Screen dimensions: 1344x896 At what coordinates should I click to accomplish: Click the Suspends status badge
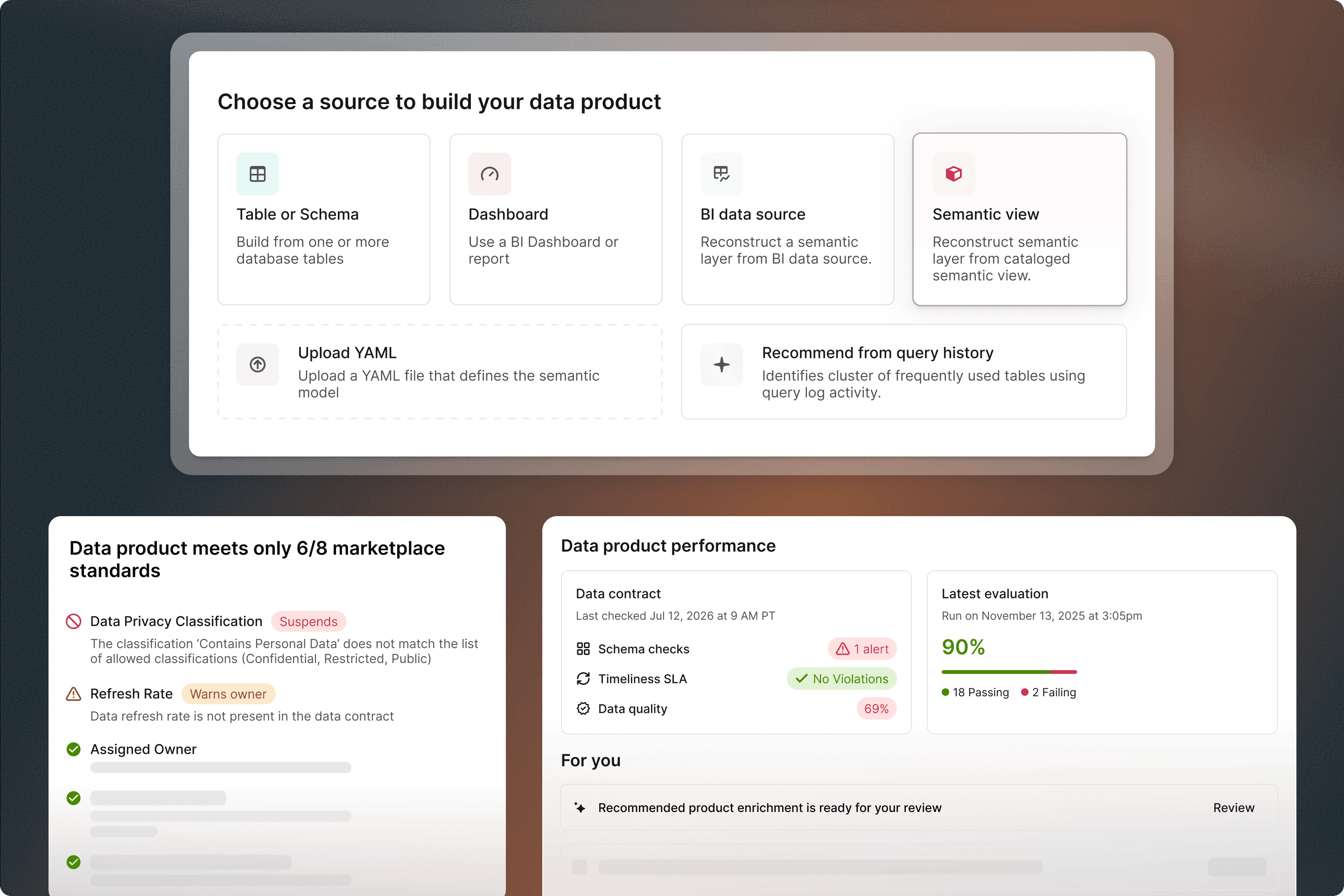308,621
